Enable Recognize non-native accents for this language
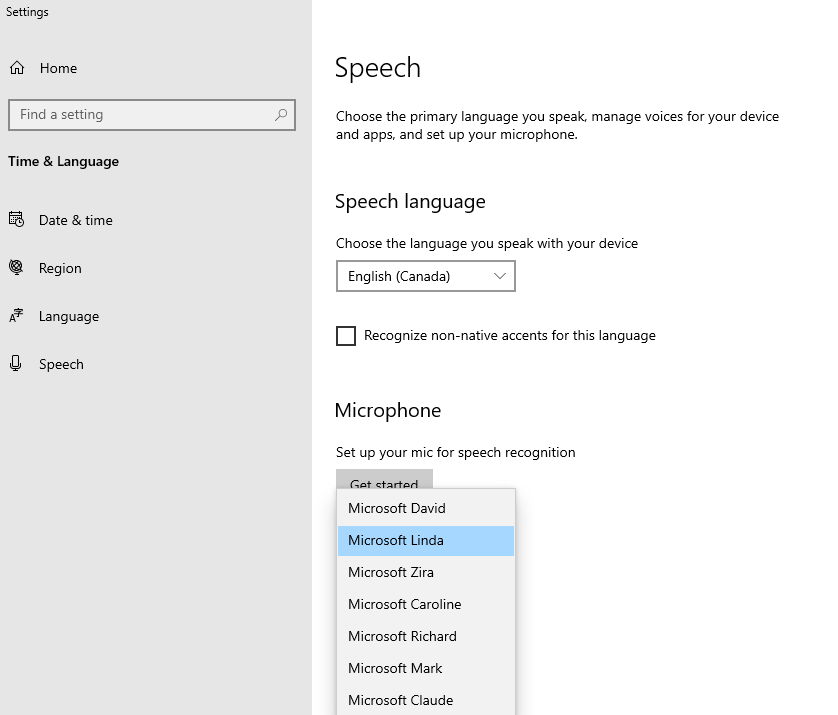The height and width of the screenshot is (715, 838). pos(346,336)
